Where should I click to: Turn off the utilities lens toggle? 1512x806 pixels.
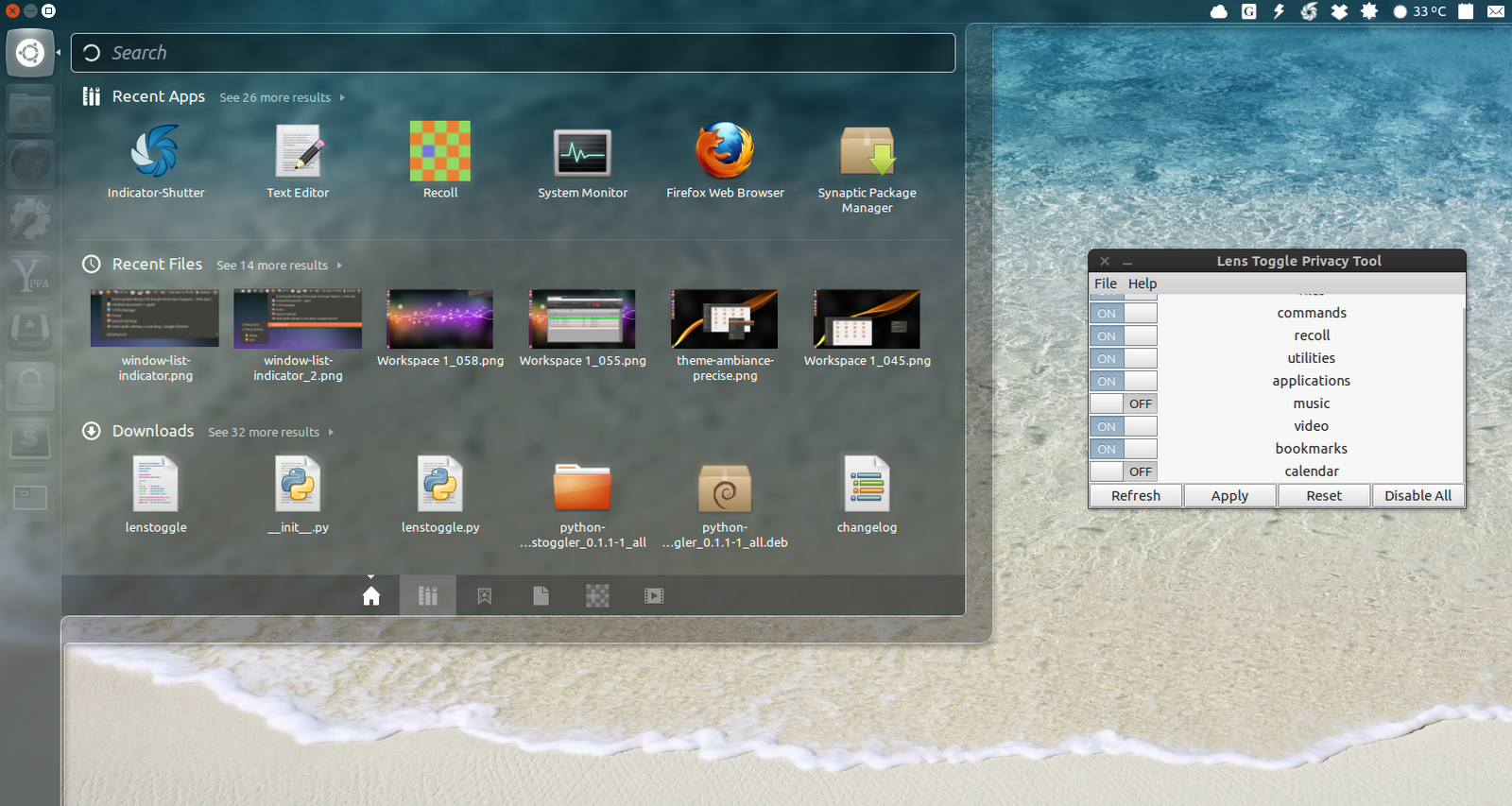click(x=1124, y=359)
